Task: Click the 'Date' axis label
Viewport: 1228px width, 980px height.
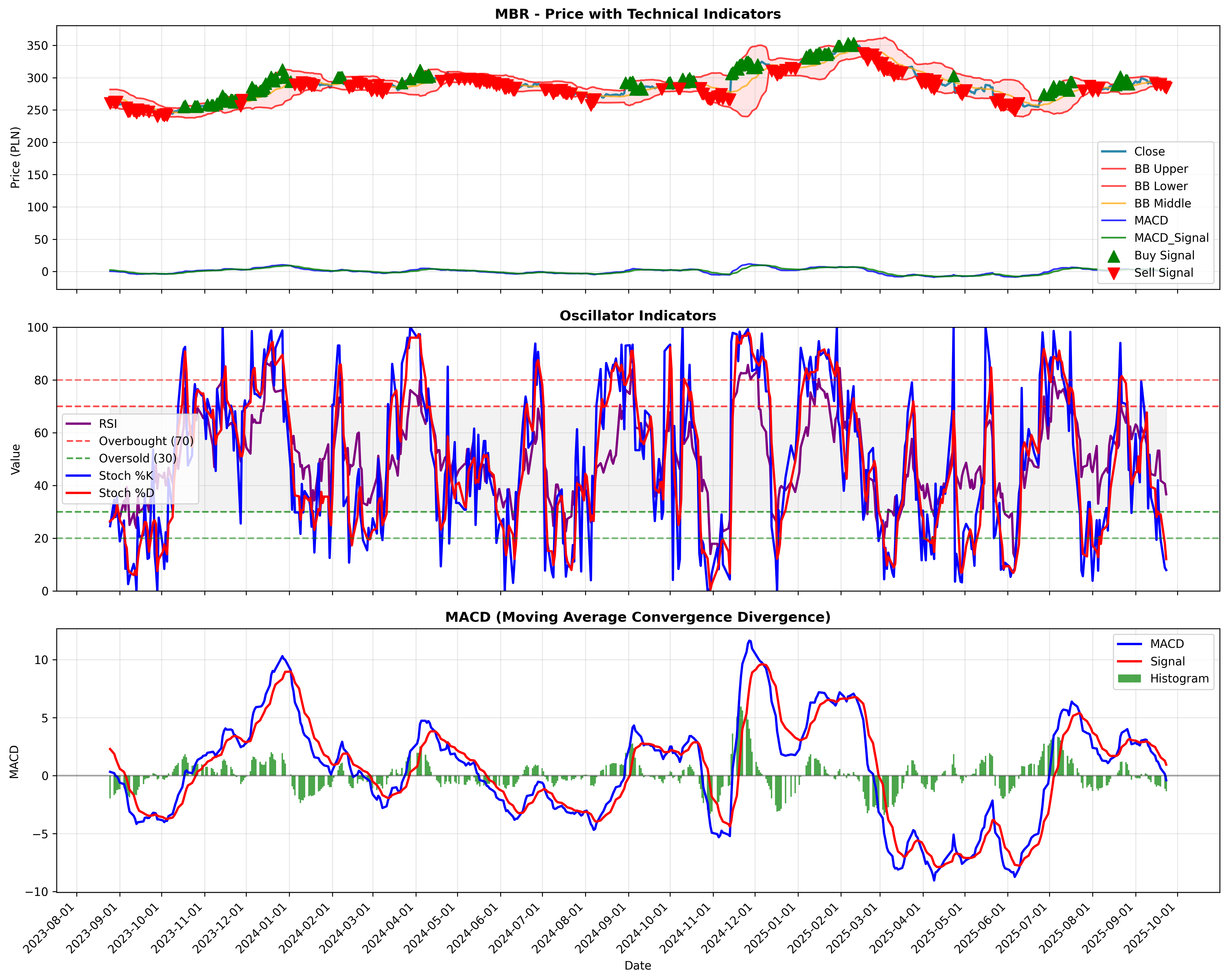Action: [638, 965]
